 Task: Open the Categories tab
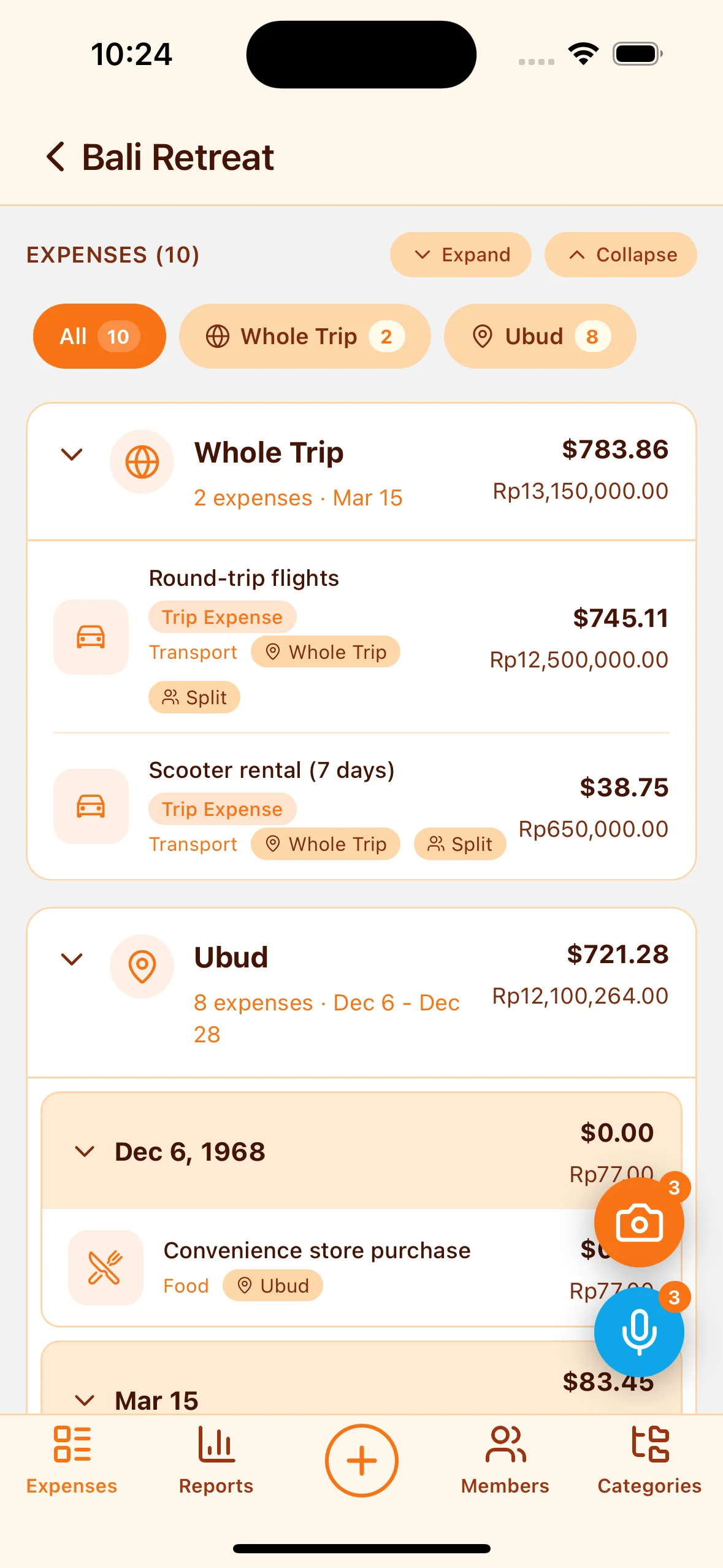[649, 1460]
